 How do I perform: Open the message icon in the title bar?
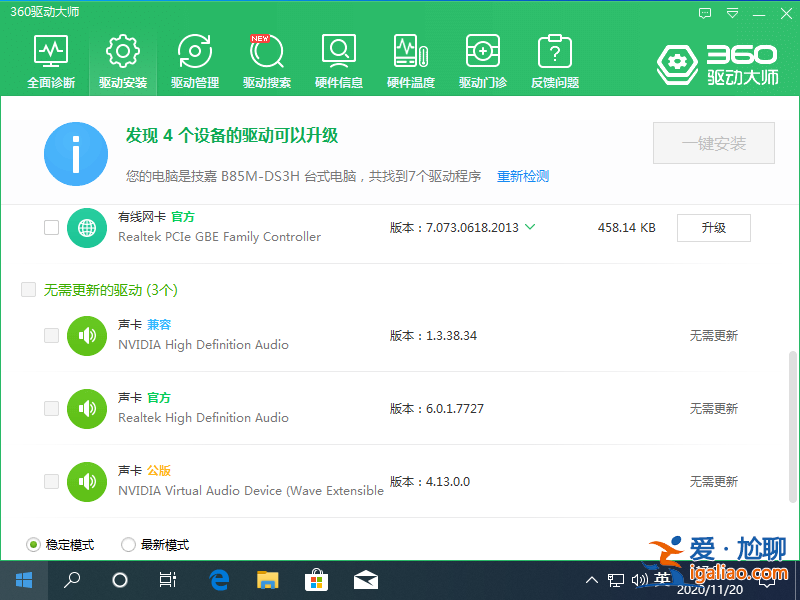(x=705, y=12)
